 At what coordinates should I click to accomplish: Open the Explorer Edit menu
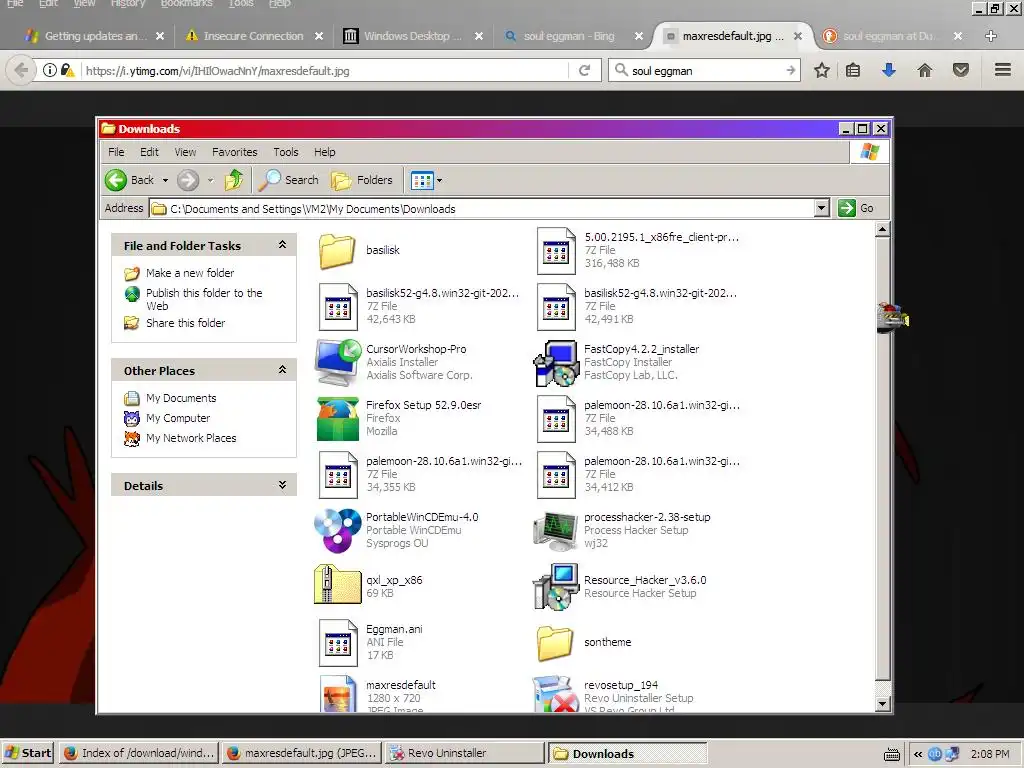[x=149, y=152]
